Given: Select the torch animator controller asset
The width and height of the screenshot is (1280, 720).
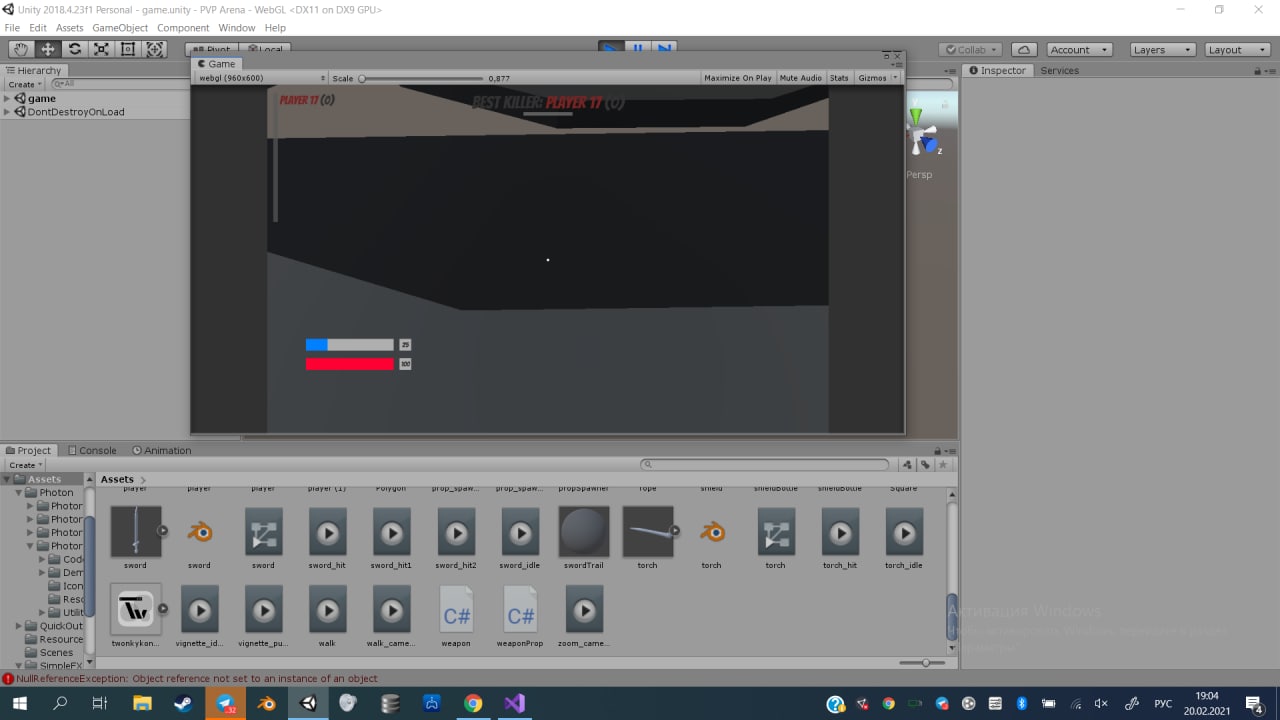Looking at the screenshot, I should pos(775,538).
